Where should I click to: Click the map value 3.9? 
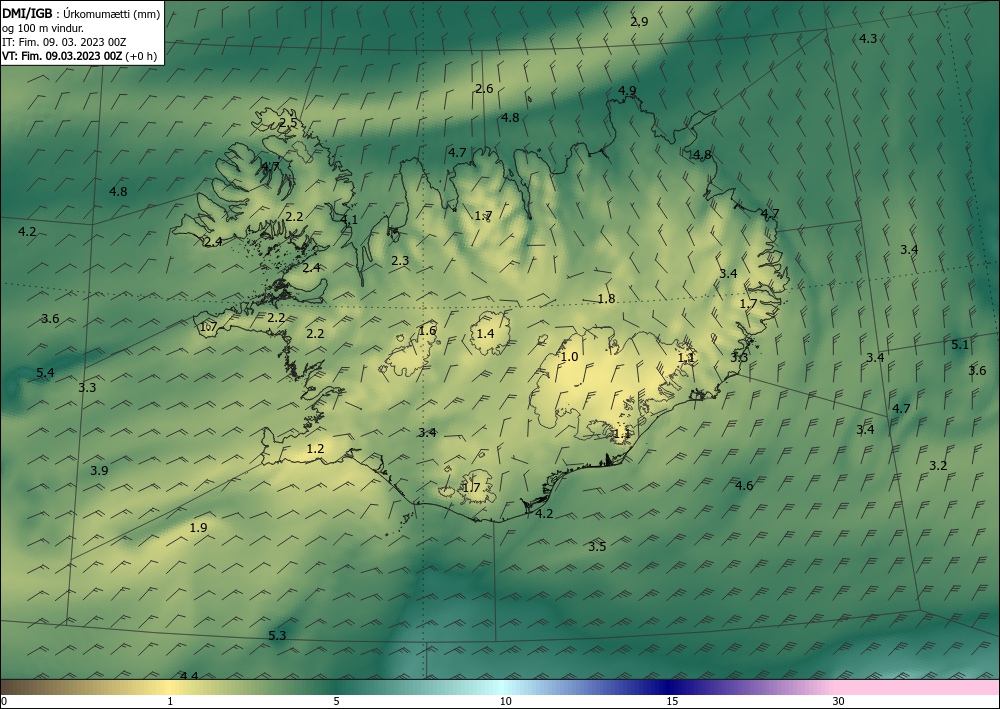[x=99, y=471]
